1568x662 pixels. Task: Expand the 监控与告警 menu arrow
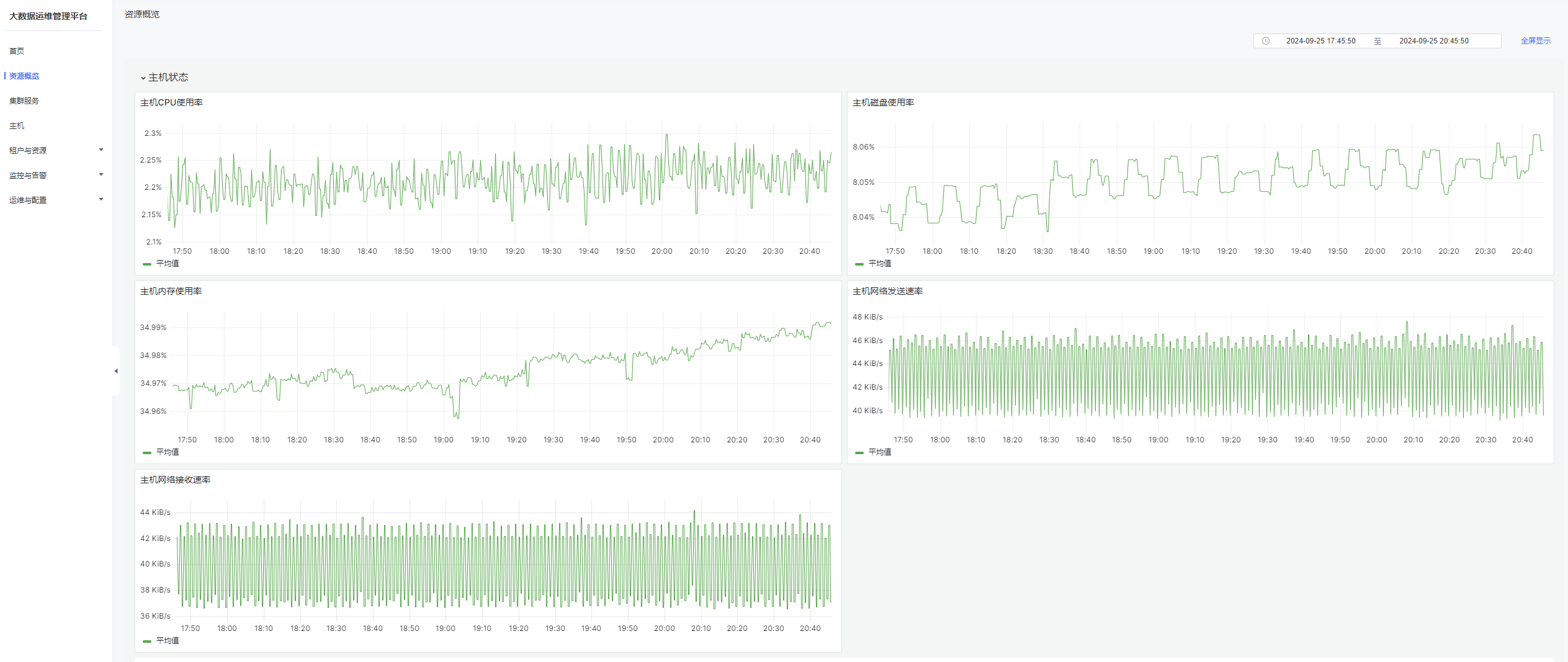tap(101, 175)
